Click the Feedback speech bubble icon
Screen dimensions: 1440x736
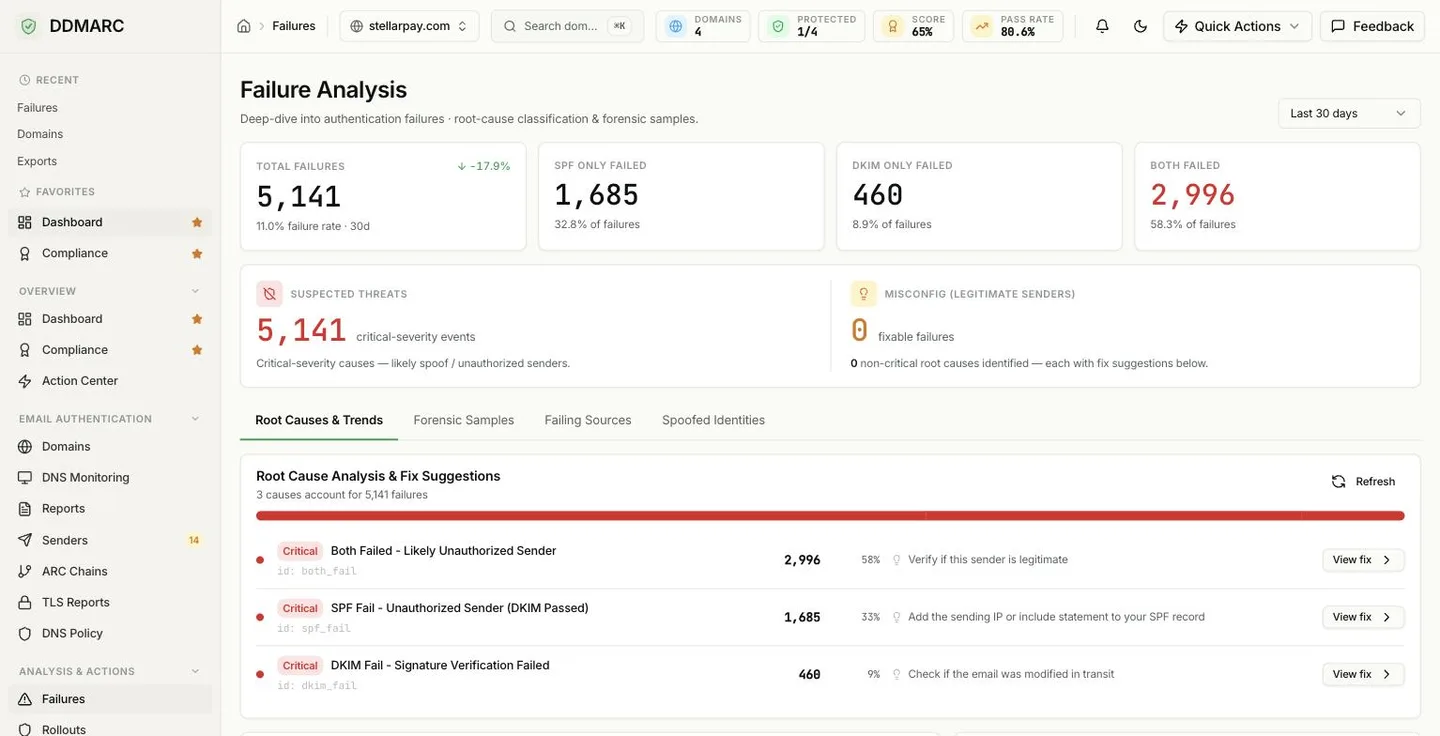point(1338,26)
